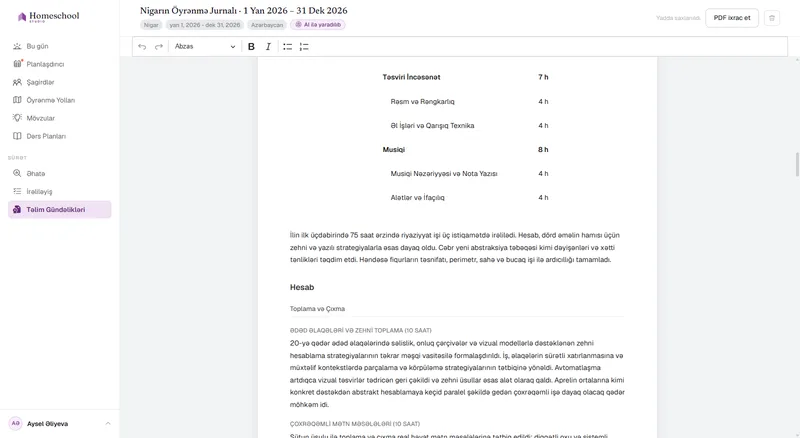Toggle bold formatting
Screen dimensions: 800x438
click(x=251, y=46)
